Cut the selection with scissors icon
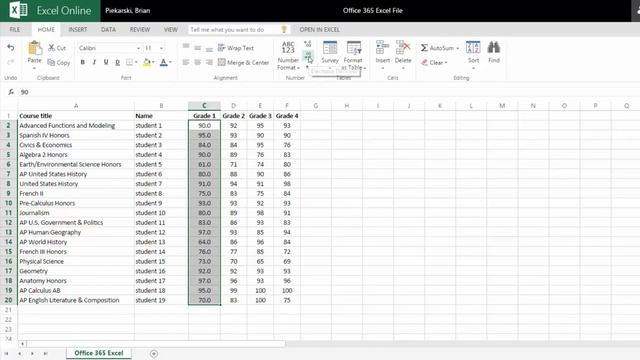 [x=57, y=48]
